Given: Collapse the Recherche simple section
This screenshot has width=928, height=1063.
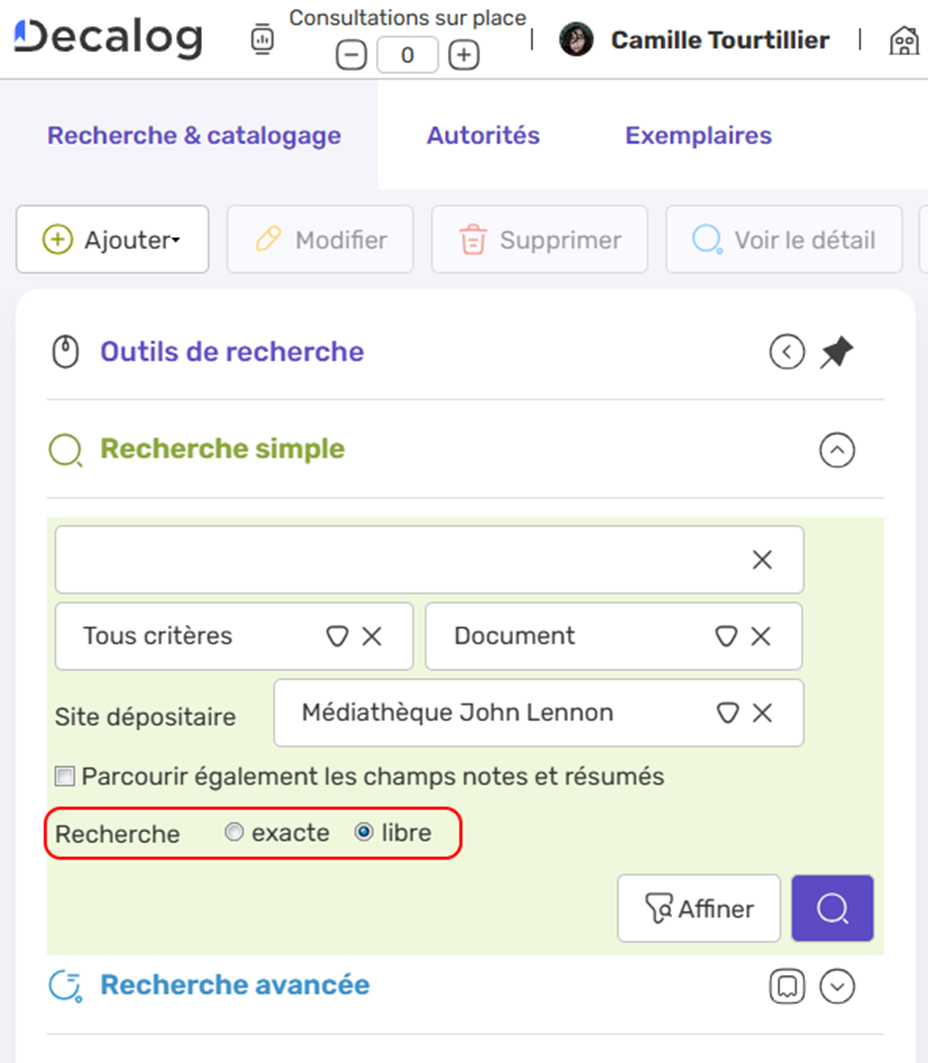Looking at the screenshot, I should click(837, 451).
